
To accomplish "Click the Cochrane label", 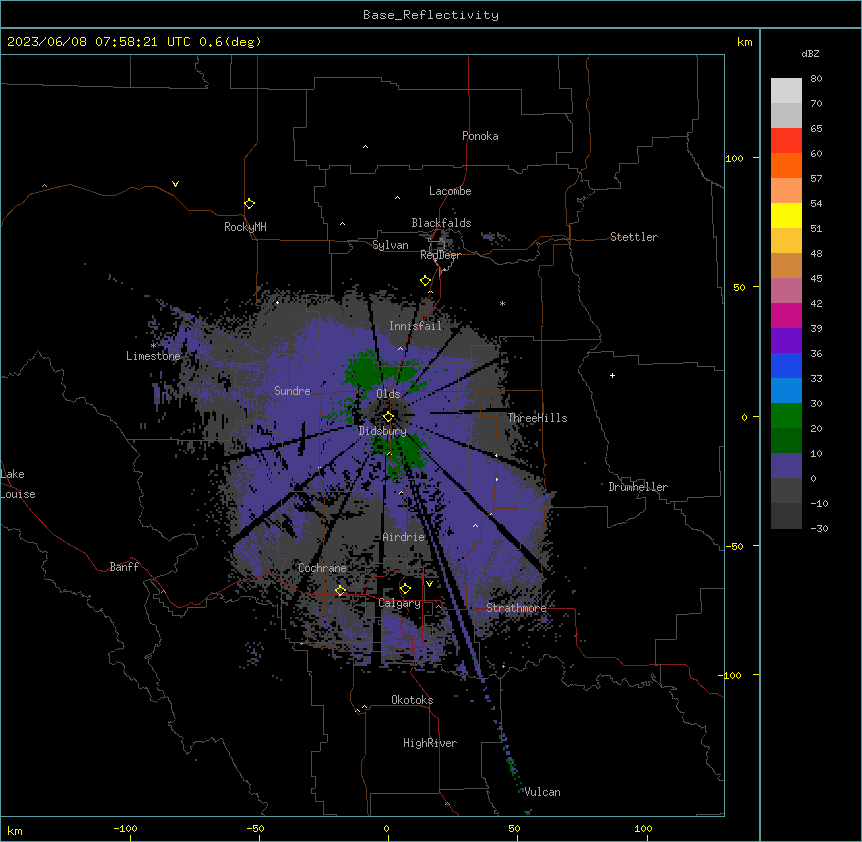I will (x=322, y=568).
